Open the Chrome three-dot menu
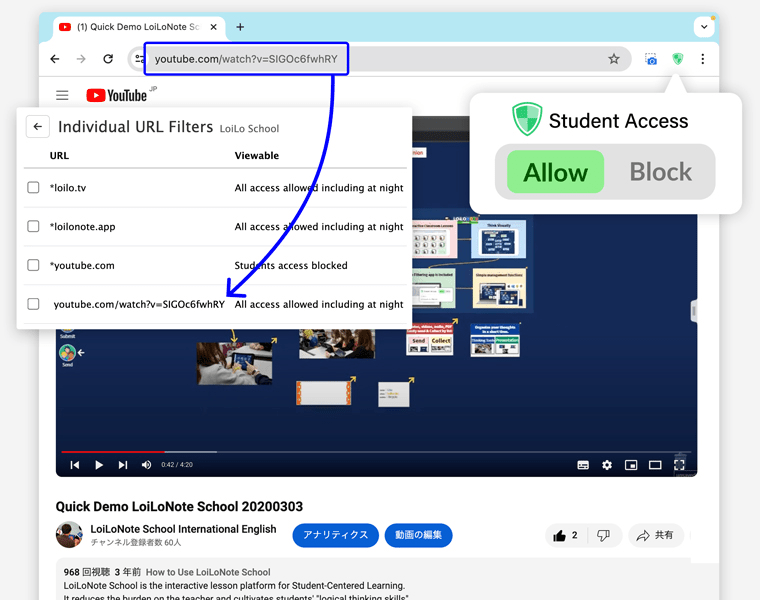Viewport: 760px width, 600px height. [702, 59]
